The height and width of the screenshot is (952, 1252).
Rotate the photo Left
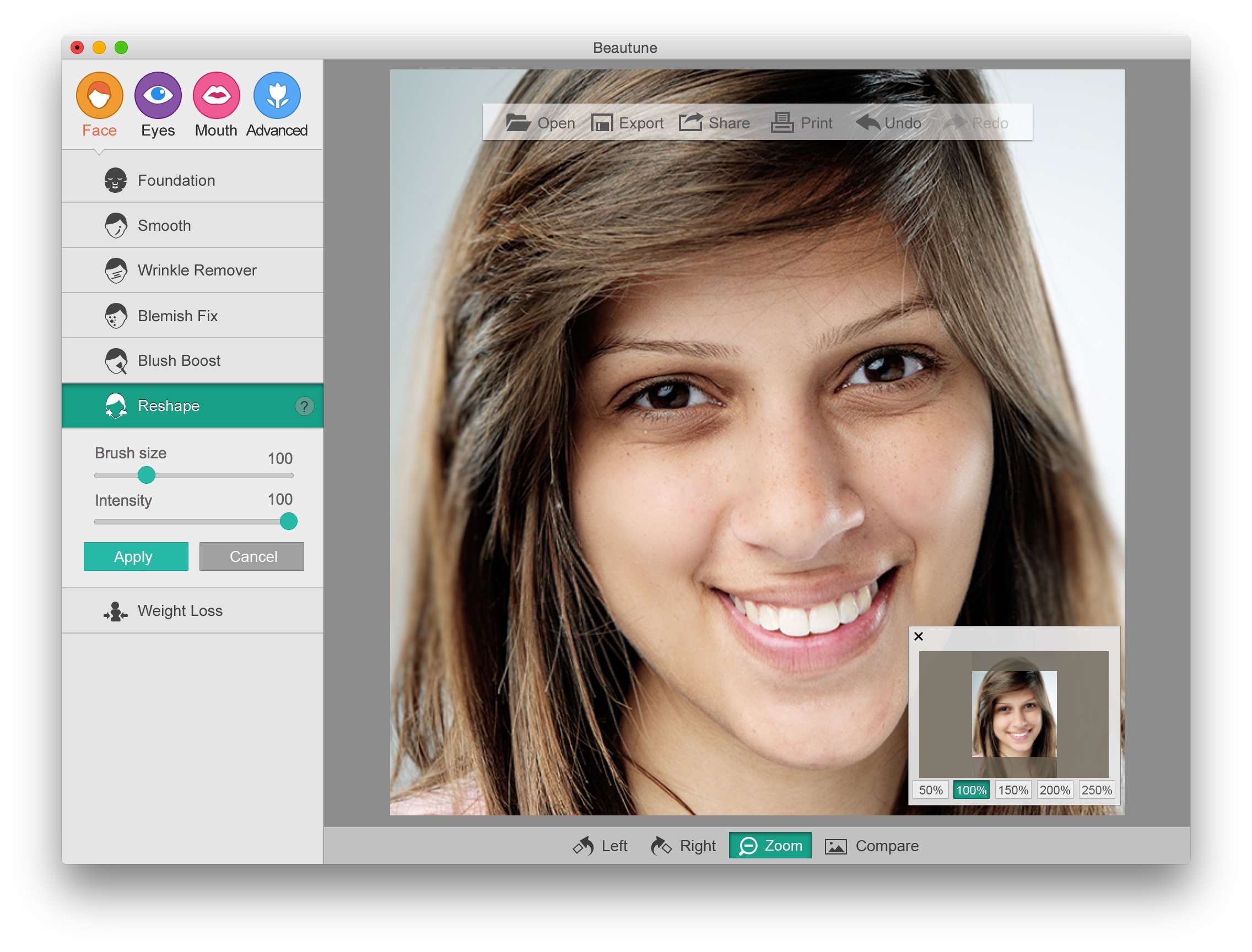click(x=600, y=846)
